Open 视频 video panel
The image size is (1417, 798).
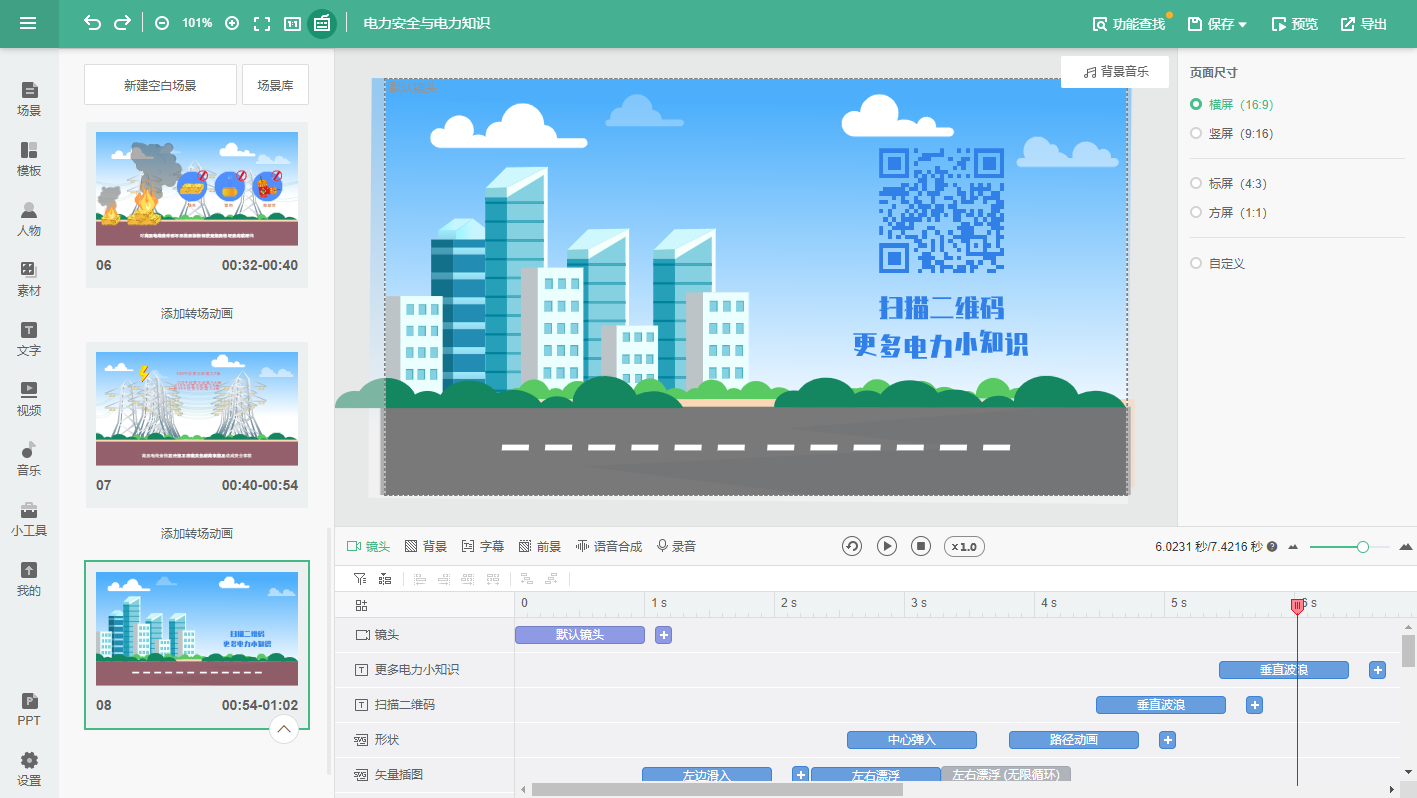coord(29,399)
